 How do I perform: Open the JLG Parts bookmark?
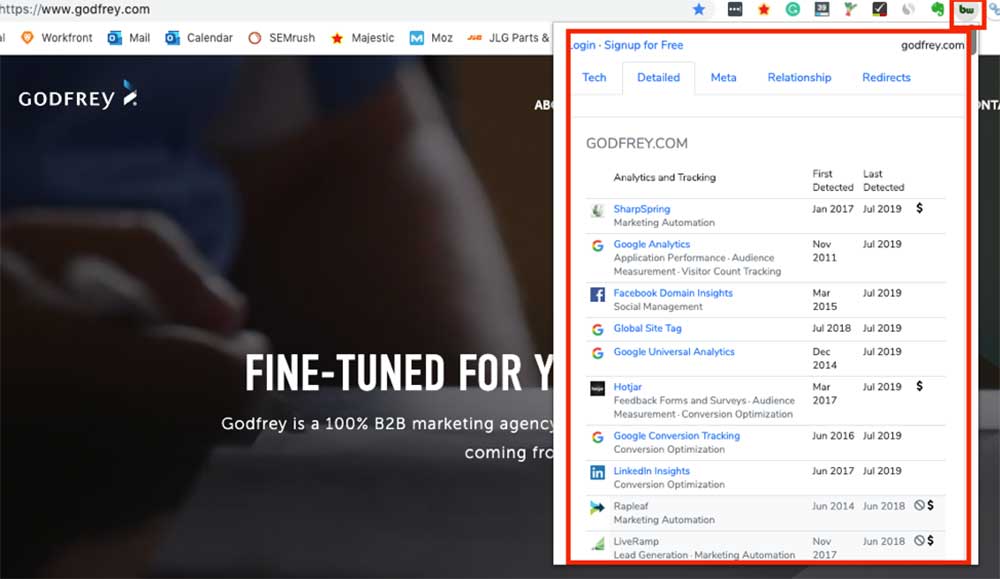(x=508, y=38)
